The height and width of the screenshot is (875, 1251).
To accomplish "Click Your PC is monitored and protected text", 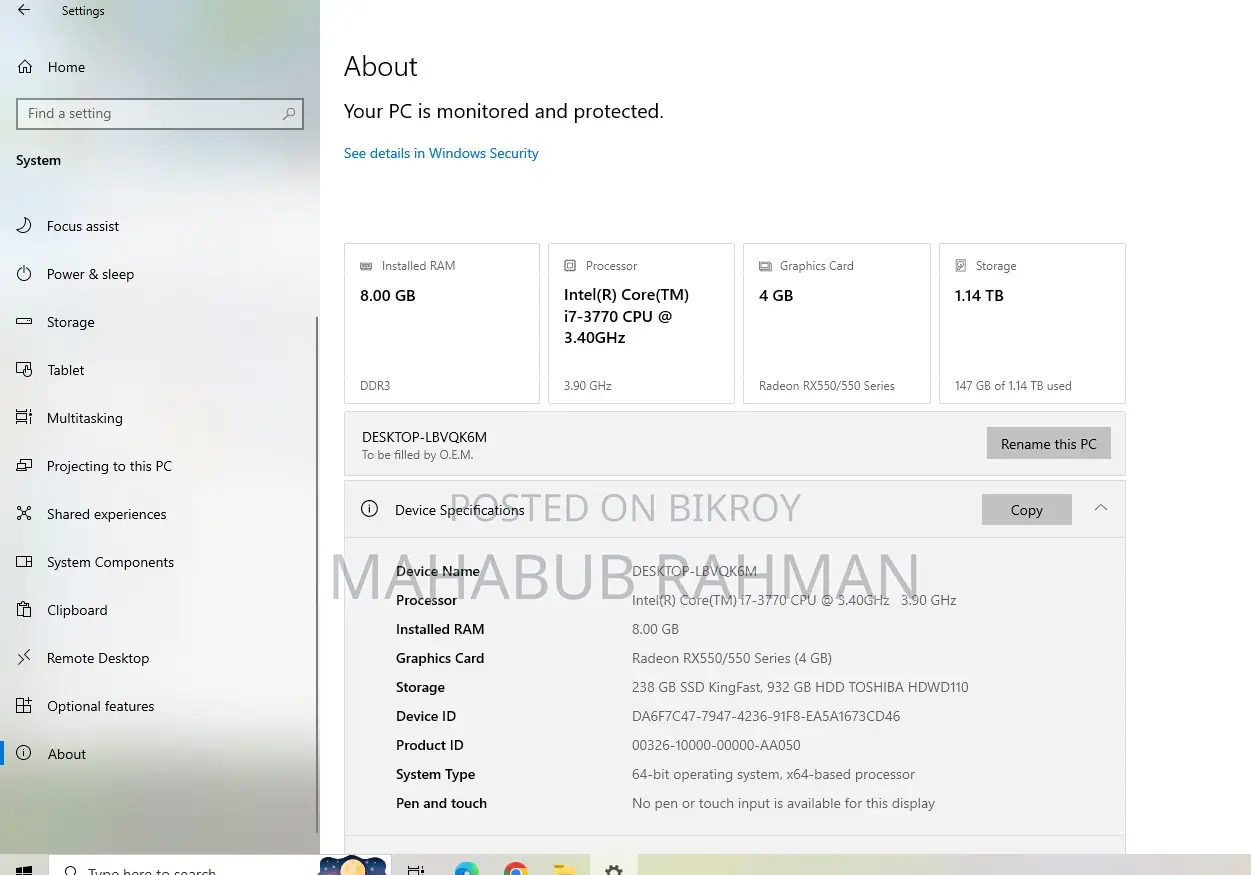I will click(504, 112).
